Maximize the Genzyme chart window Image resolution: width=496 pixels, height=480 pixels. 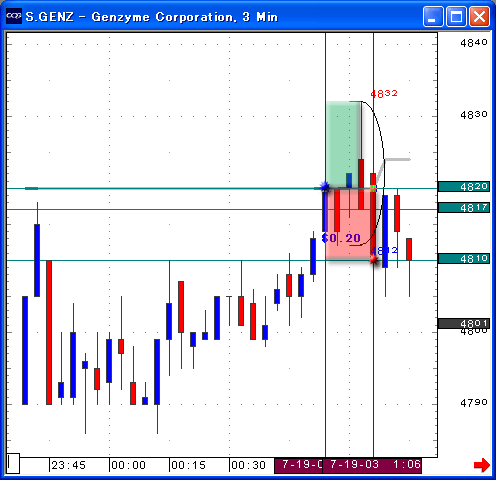pos(456,16)
